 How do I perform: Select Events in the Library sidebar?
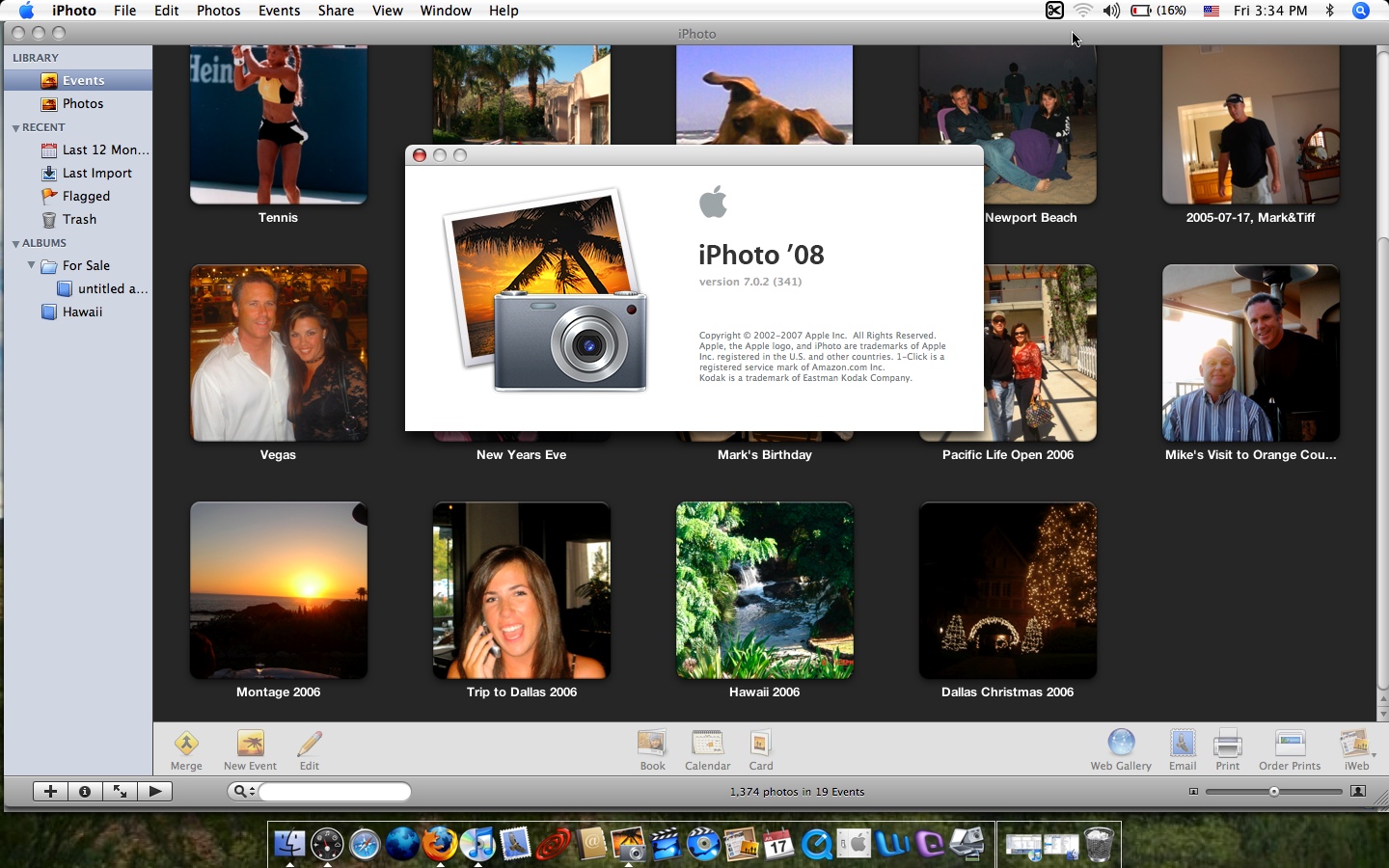click(x=77, y=80)
